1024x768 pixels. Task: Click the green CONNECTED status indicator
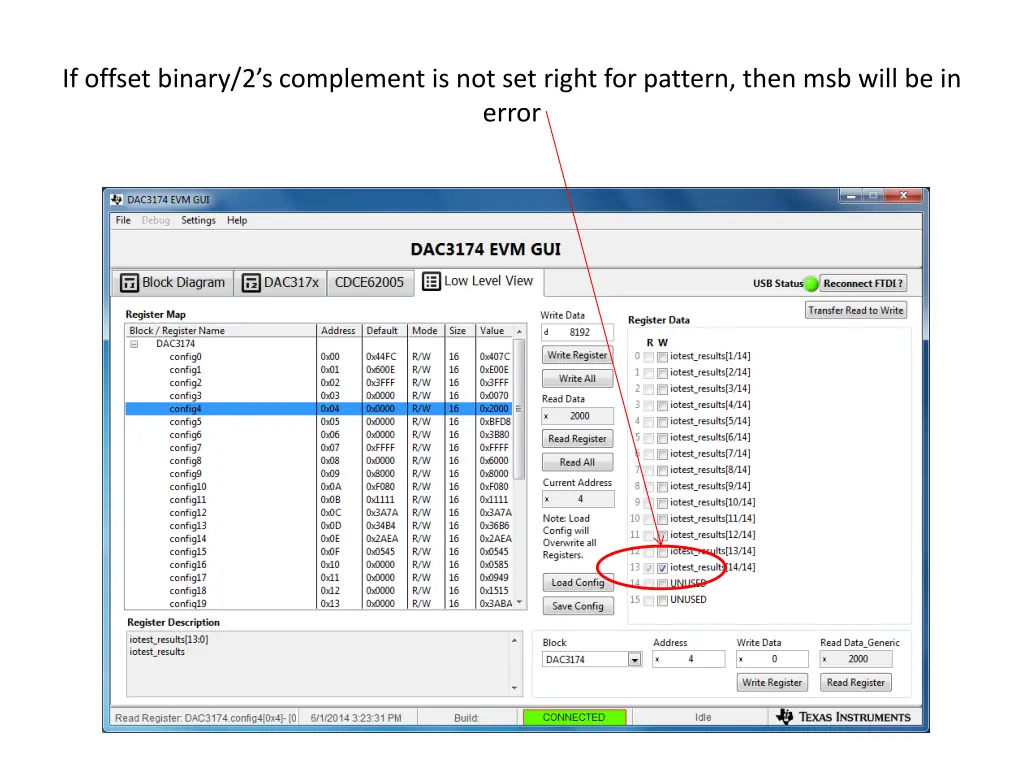coord(574,717)
